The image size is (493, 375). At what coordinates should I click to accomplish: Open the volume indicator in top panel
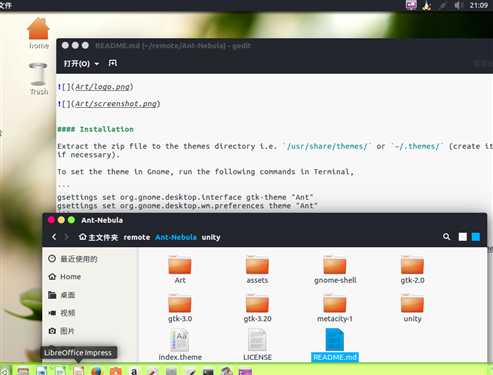coord(459,5)
